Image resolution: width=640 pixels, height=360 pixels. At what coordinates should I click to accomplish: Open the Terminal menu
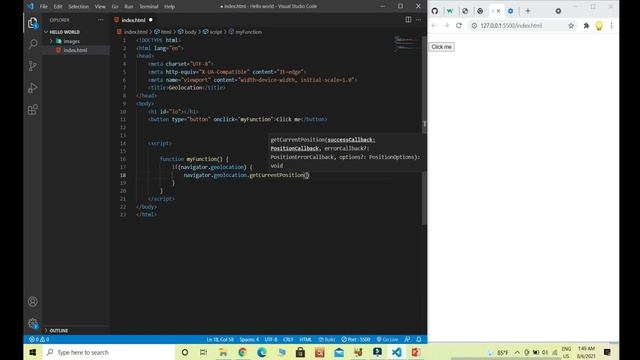point(149,7)
